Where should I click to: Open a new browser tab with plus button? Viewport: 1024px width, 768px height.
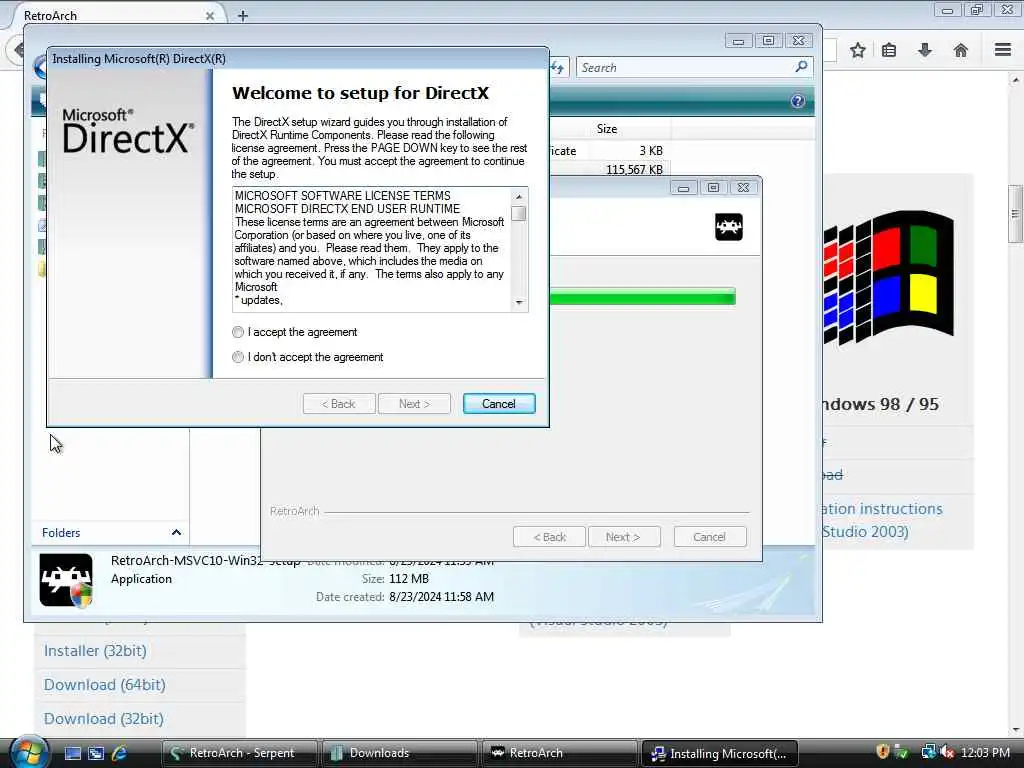[243, 15]
